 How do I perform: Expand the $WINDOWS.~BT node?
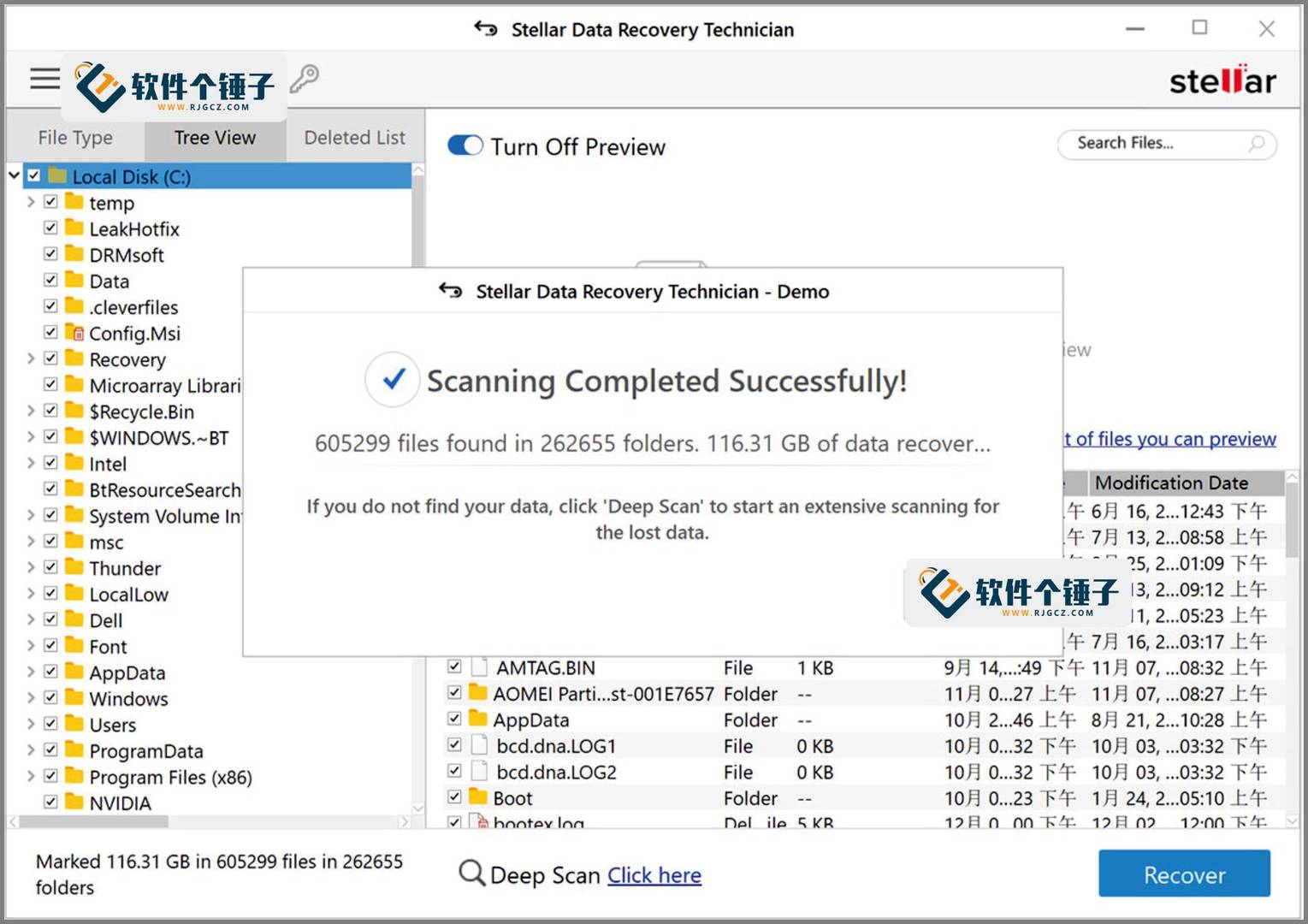[x=31, y=437]
